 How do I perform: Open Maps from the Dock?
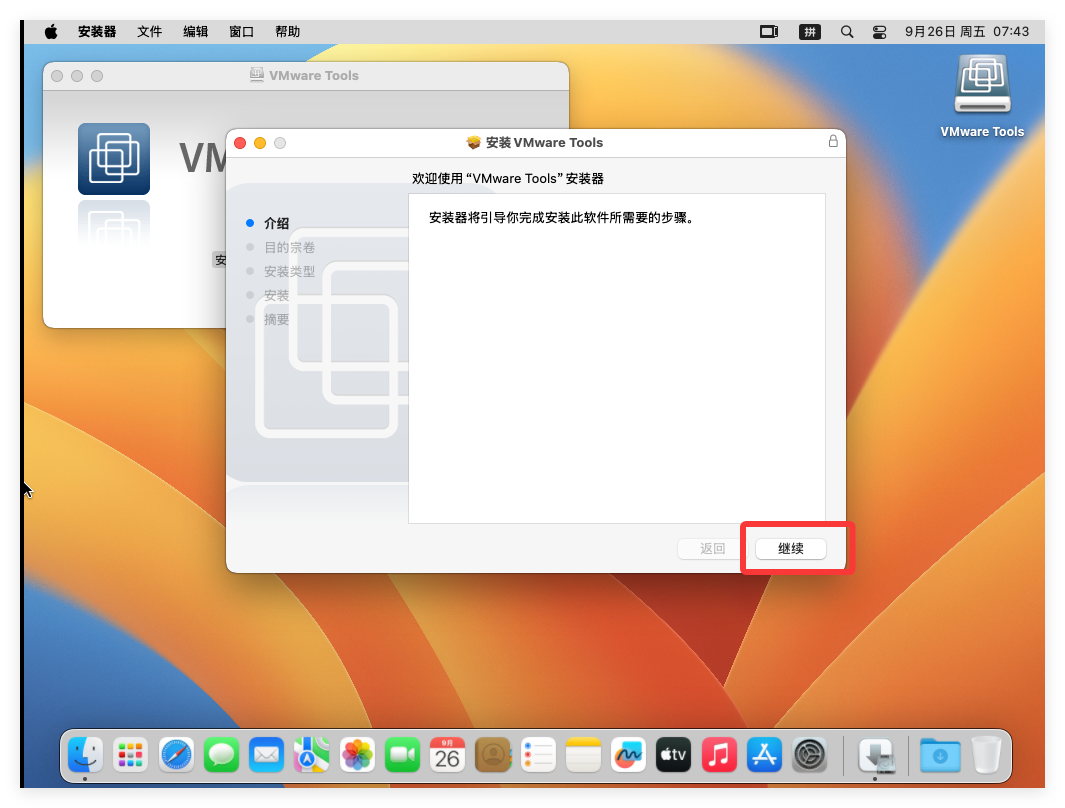click(312, 755)
